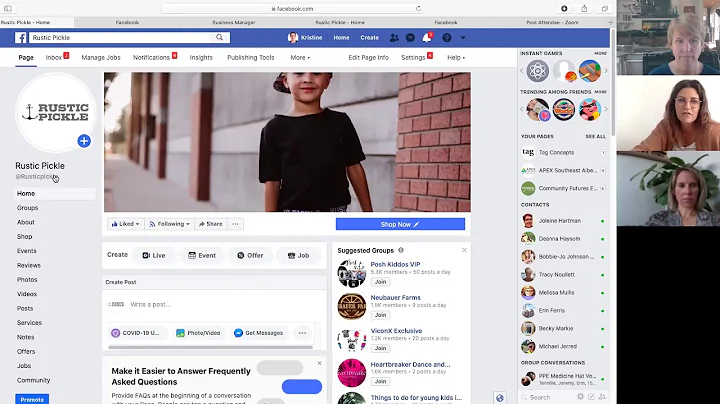Open the Publishing Tools tab
This screenshot has width=720, height=404.
coord(251,57)
